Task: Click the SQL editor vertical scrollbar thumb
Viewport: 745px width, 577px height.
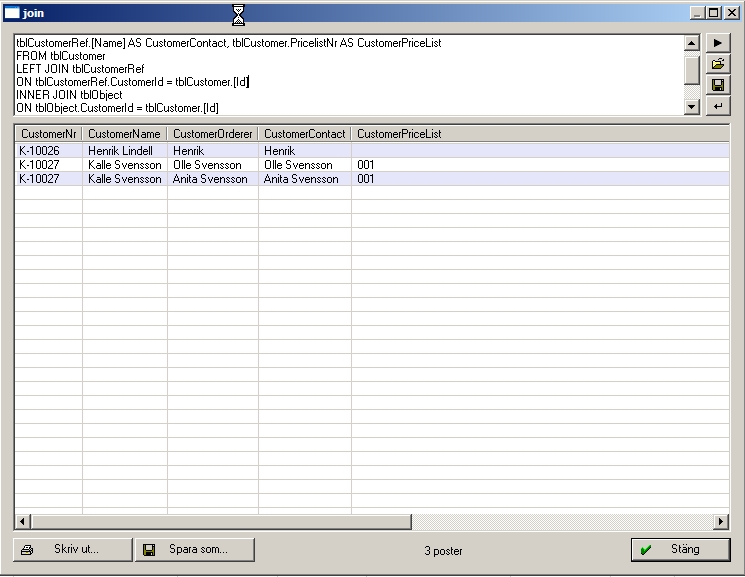Action: pos(692,69)
